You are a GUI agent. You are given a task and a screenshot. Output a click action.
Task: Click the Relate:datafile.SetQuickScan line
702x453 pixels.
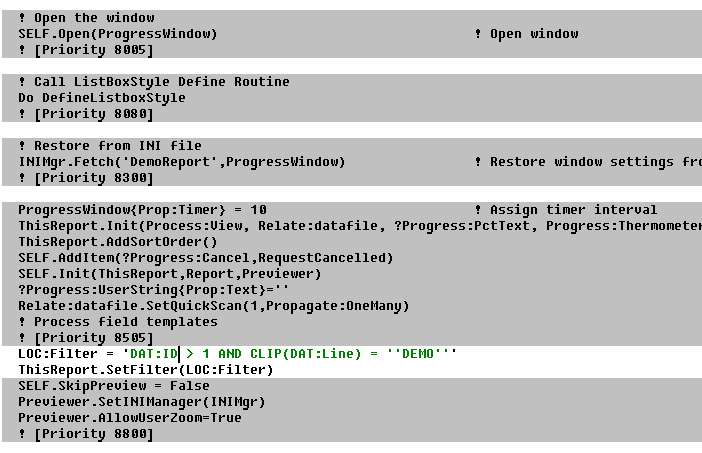point(214,306)
